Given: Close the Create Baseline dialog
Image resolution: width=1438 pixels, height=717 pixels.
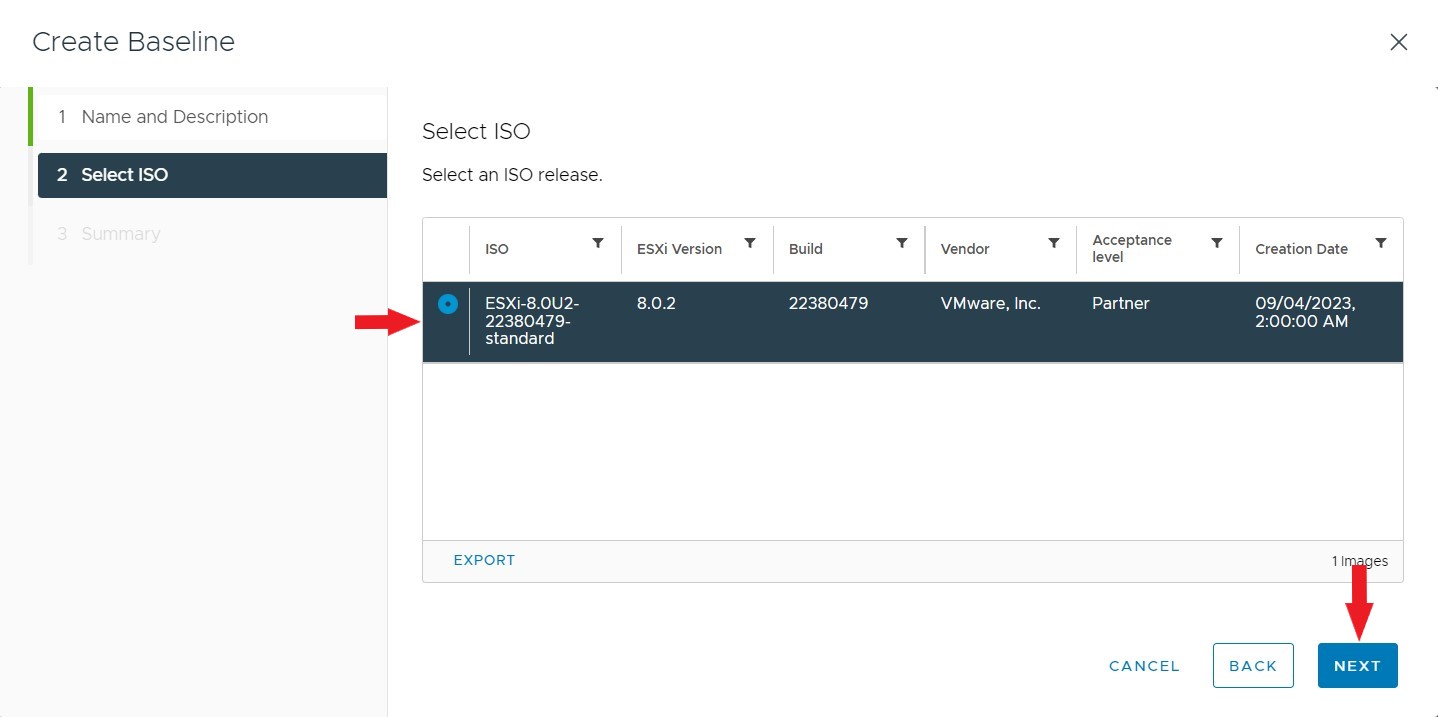Looking at the screenshot, I should pos(1399,42).
